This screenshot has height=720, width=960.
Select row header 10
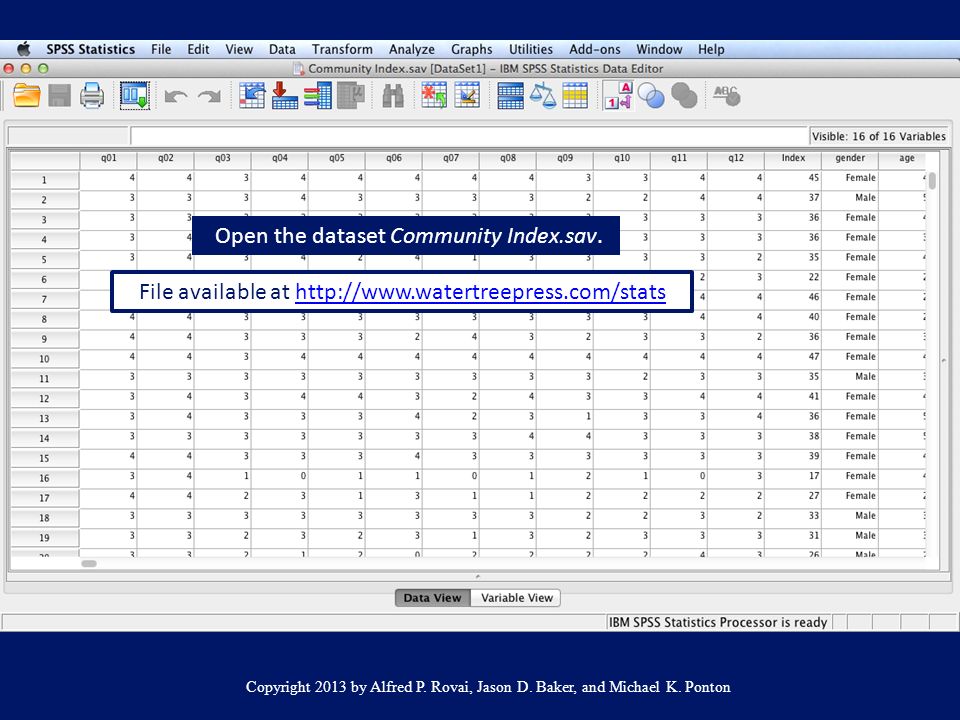(x=45, y=359)
